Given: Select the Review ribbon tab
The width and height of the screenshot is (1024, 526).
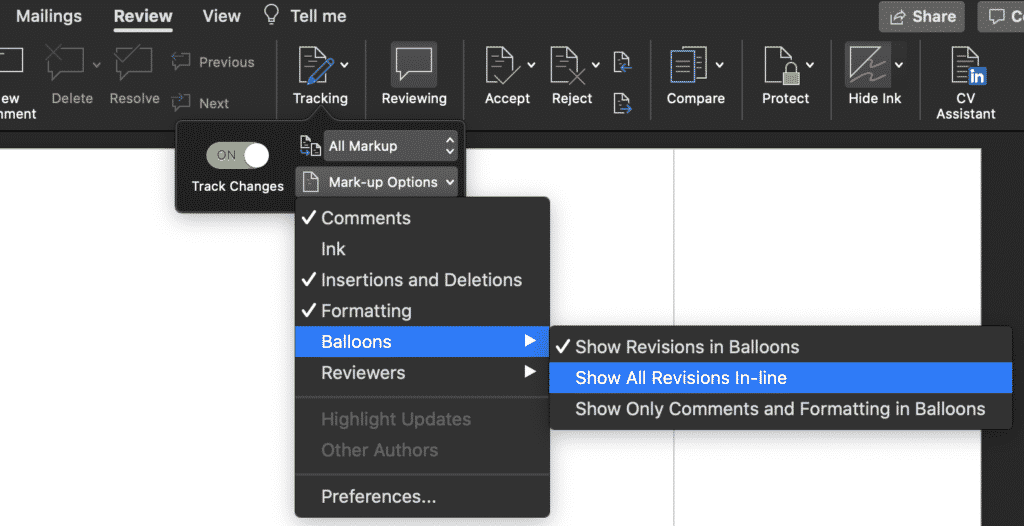Looking at the screenshot, I should 143,16.
